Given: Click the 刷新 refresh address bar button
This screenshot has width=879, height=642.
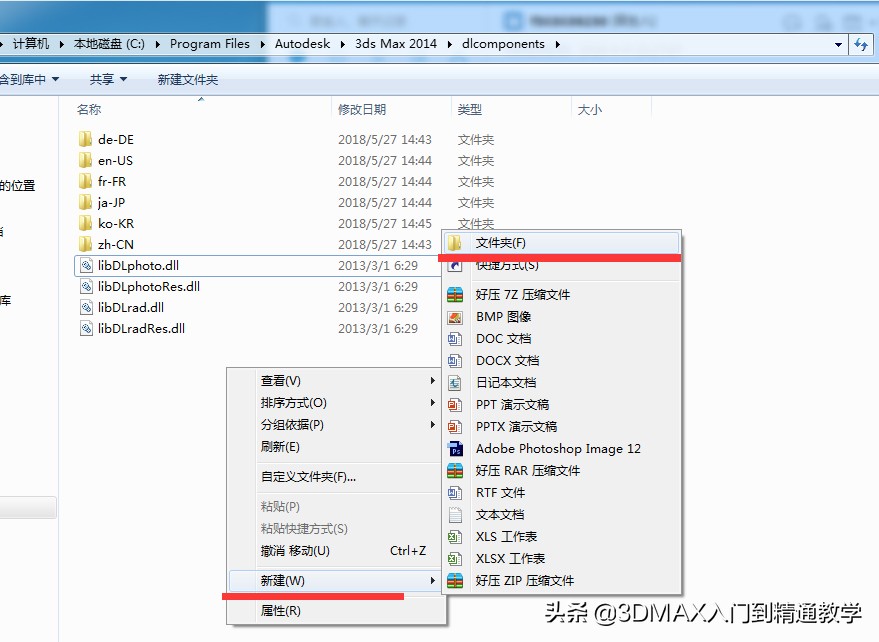Looking at the screenshot, I should coord(860,43).
